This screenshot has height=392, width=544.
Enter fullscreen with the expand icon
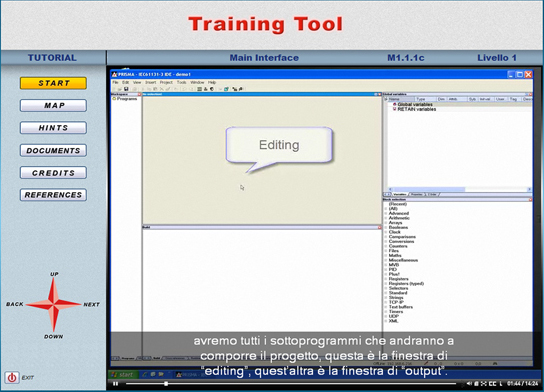pyautogui.click(x=484, y=383)
